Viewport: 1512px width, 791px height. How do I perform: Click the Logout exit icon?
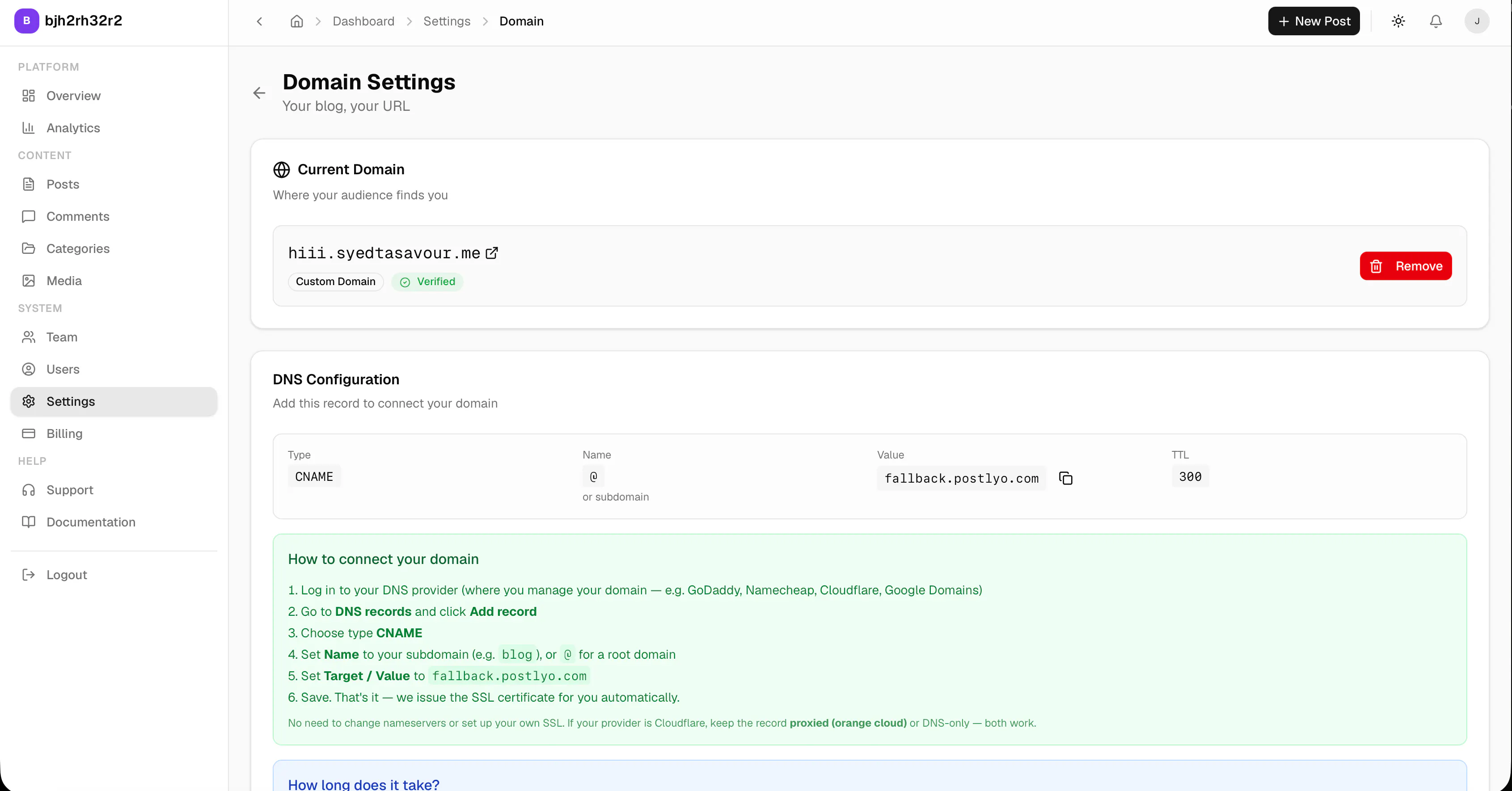(x=29, y=575)
